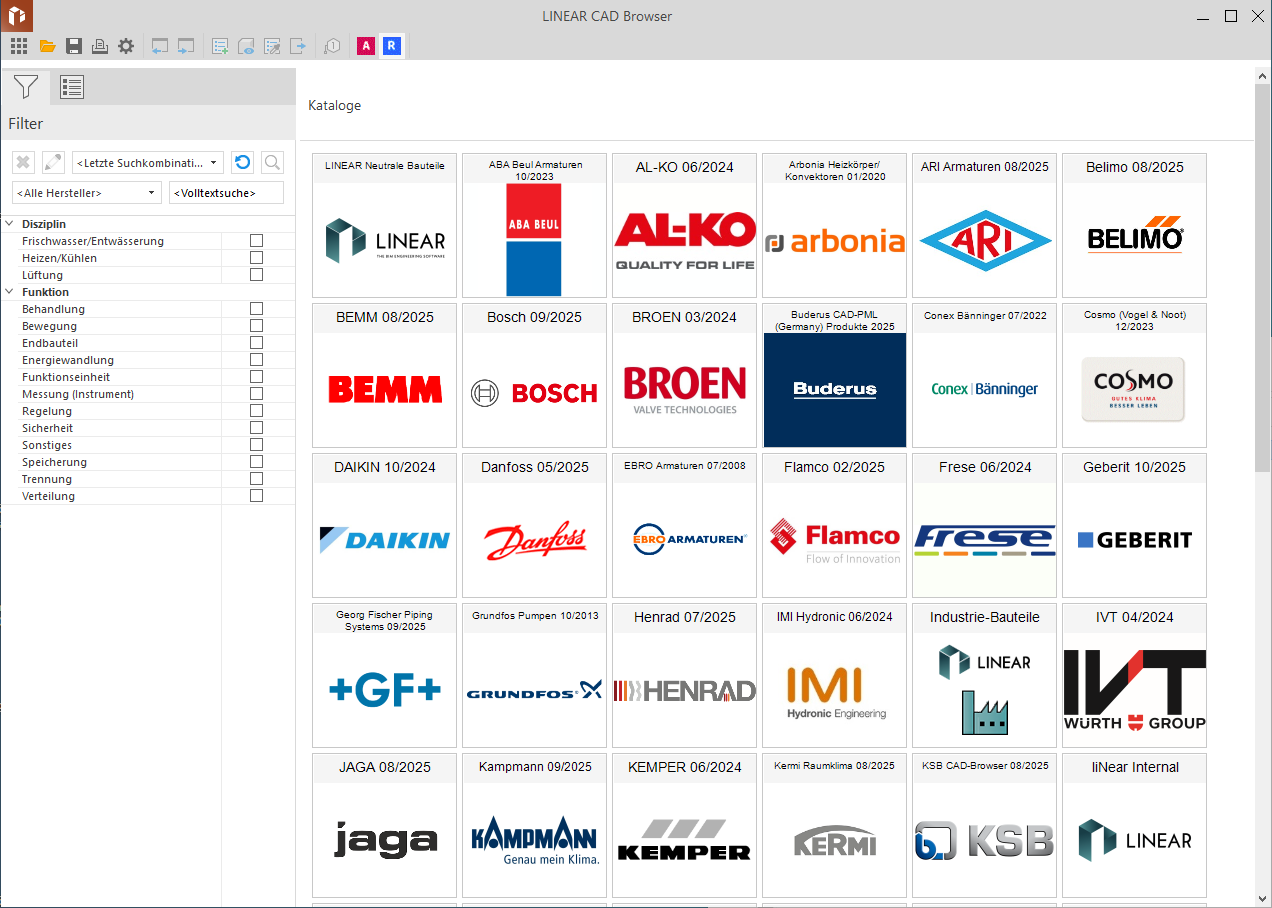
Task: Click the list with eyedropper icon
Action: tap(272, 46)
